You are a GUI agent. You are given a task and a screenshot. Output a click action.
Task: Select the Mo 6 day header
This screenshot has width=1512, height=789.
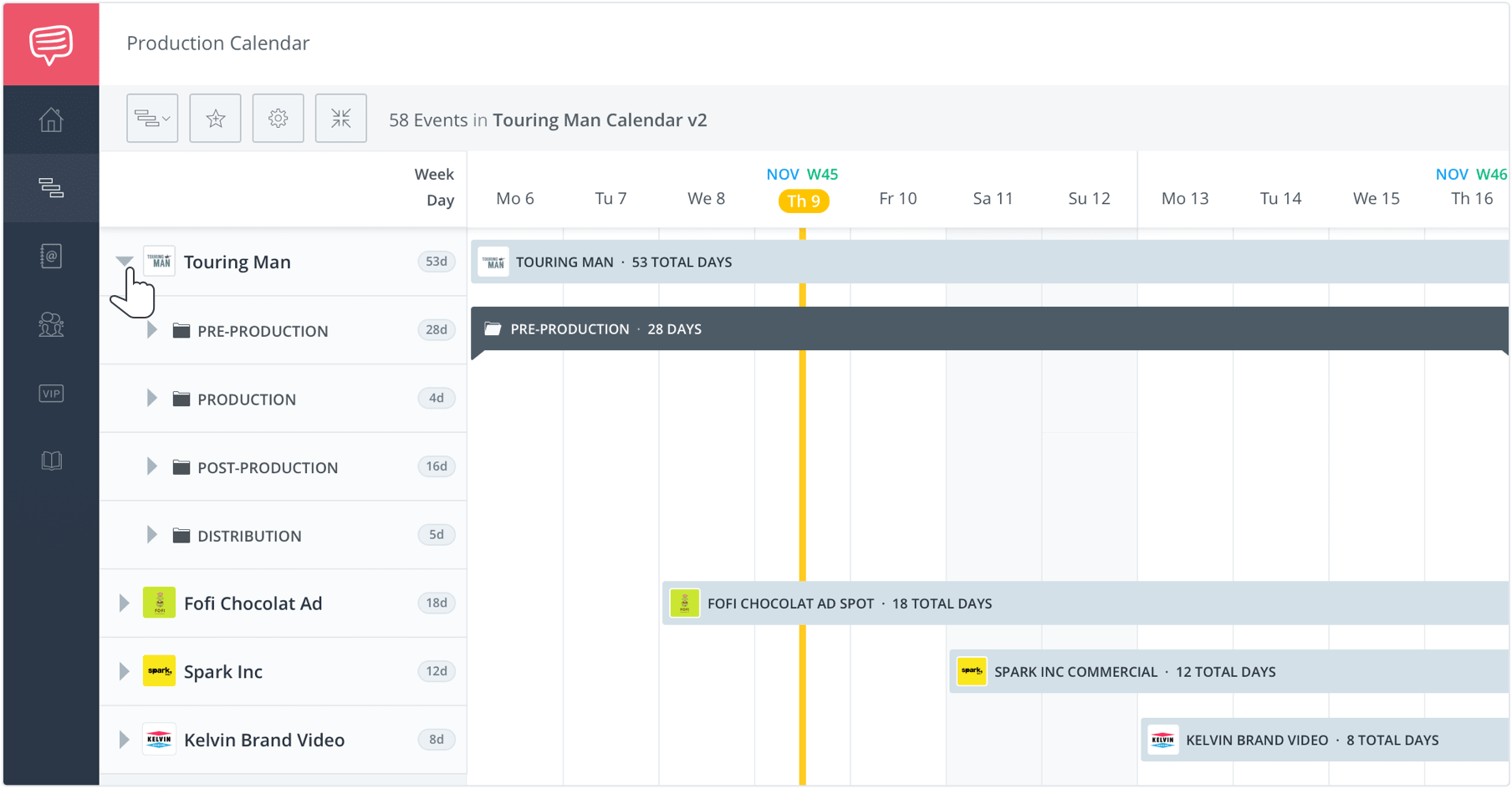point(515,199)
